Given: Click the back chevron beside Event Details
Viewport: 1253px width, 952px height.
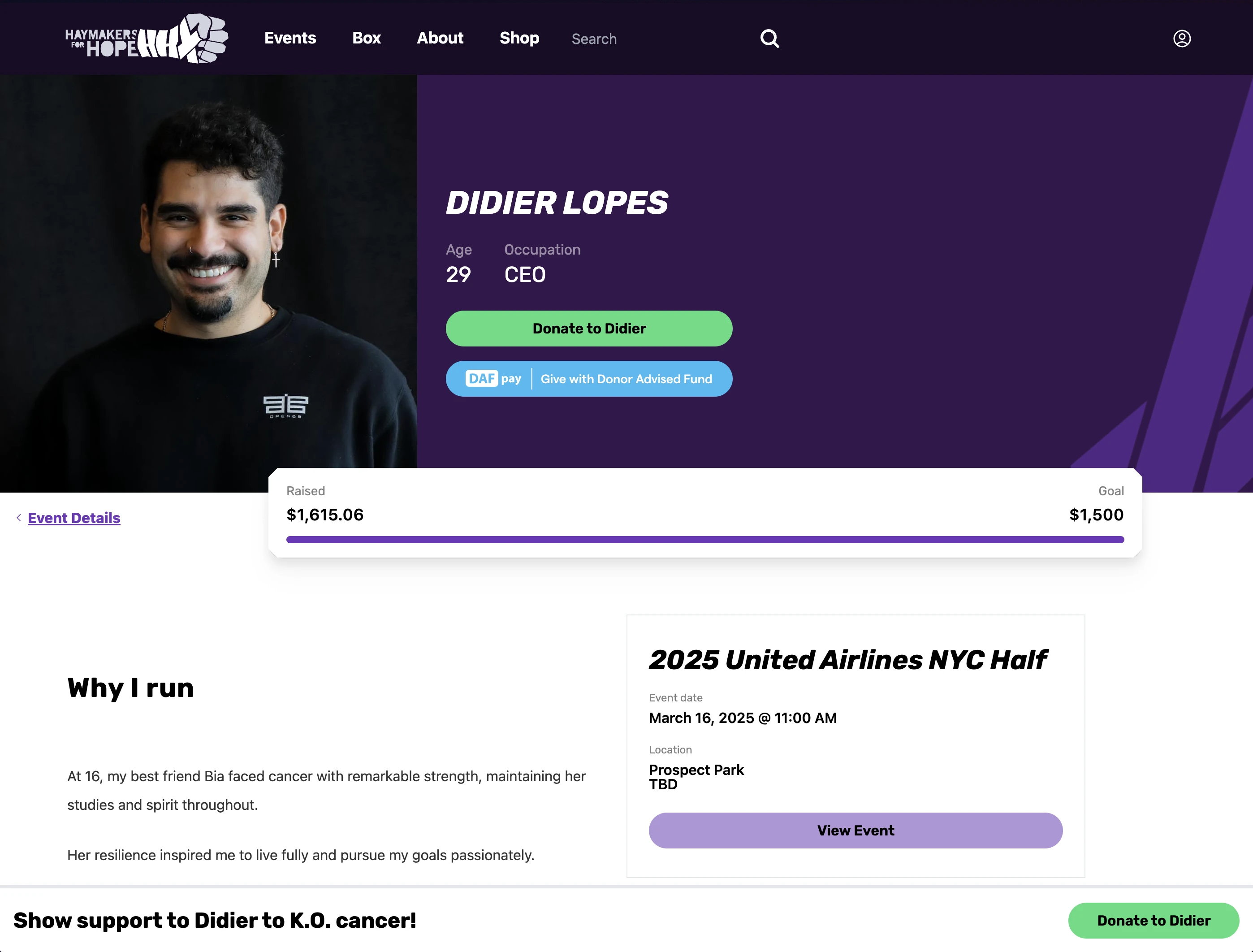Looking at the screenshot, I should point(19,517).
